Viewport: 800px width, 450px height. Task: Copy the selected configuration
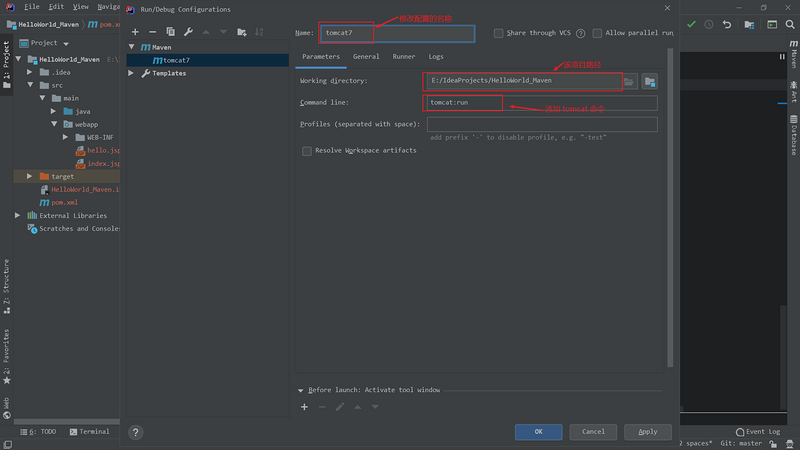(170, 32)
